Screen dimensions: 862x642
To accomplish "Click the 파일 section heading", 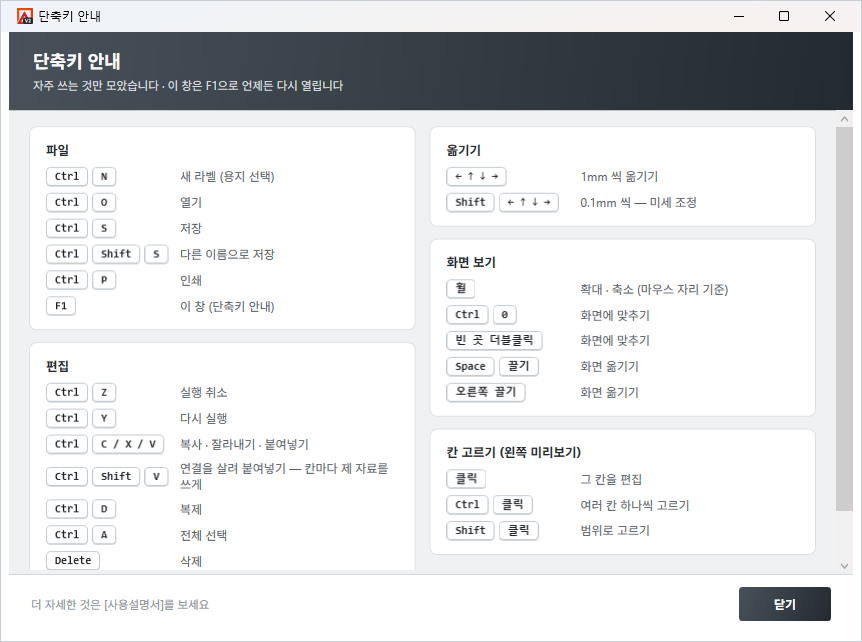I will [x=57, y=150].
